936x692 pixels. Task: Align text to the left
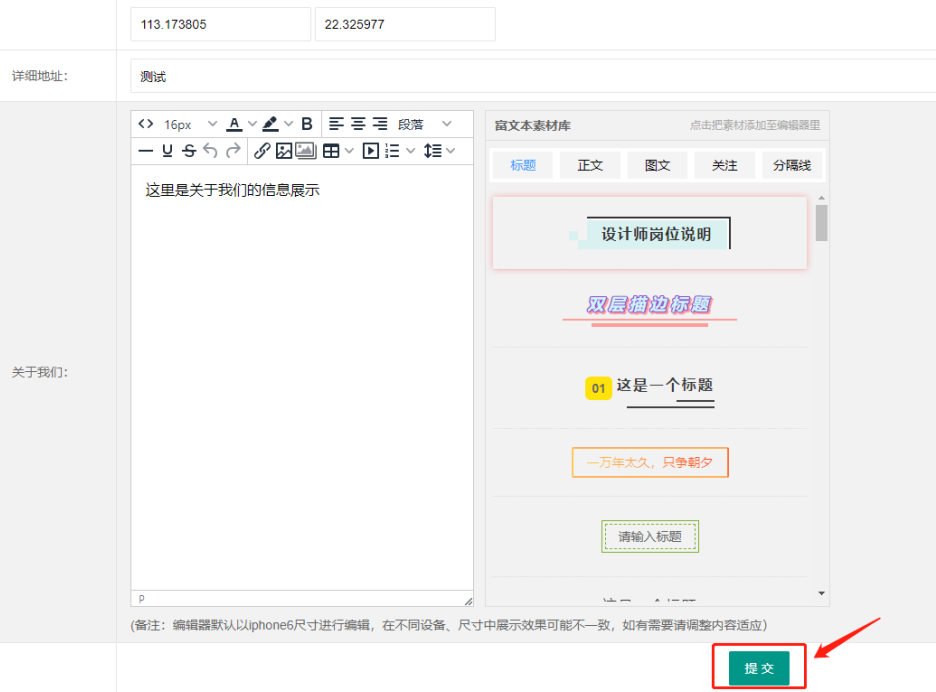pos(336,124)
